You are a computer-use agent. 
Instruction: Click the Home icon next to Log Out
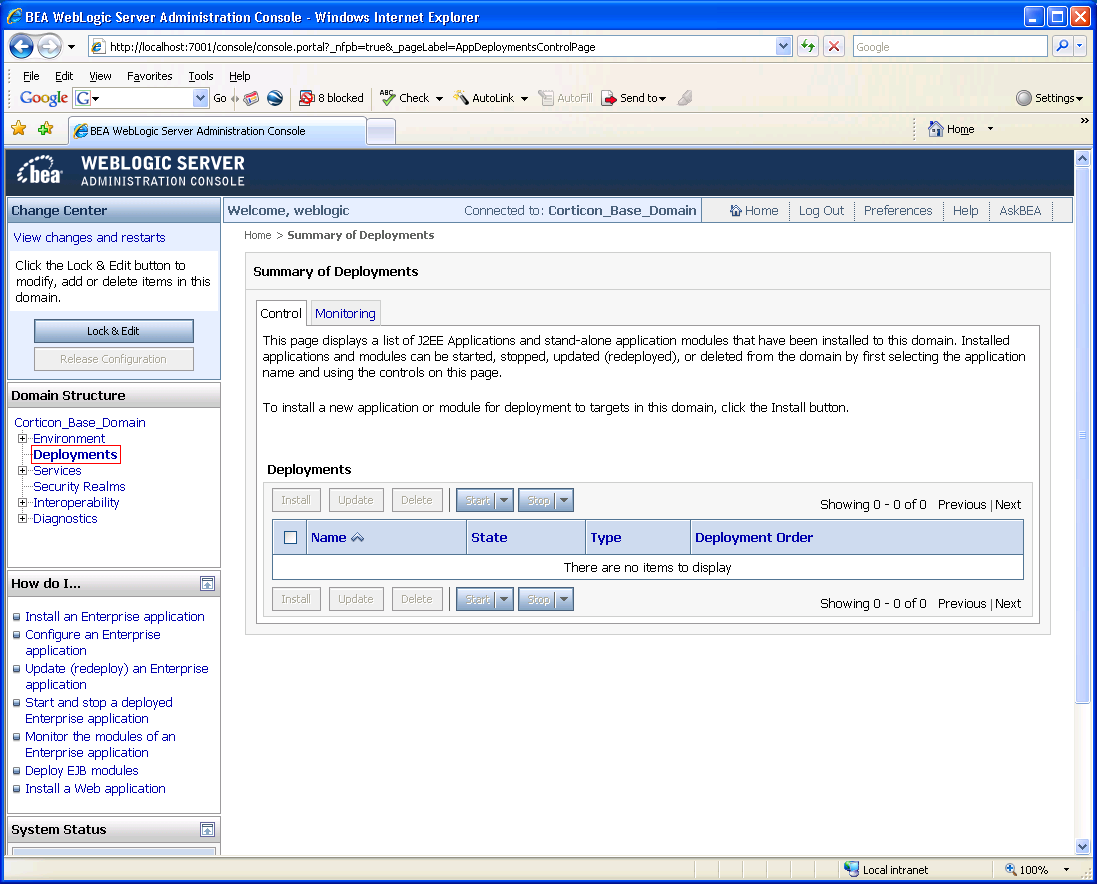739,210
